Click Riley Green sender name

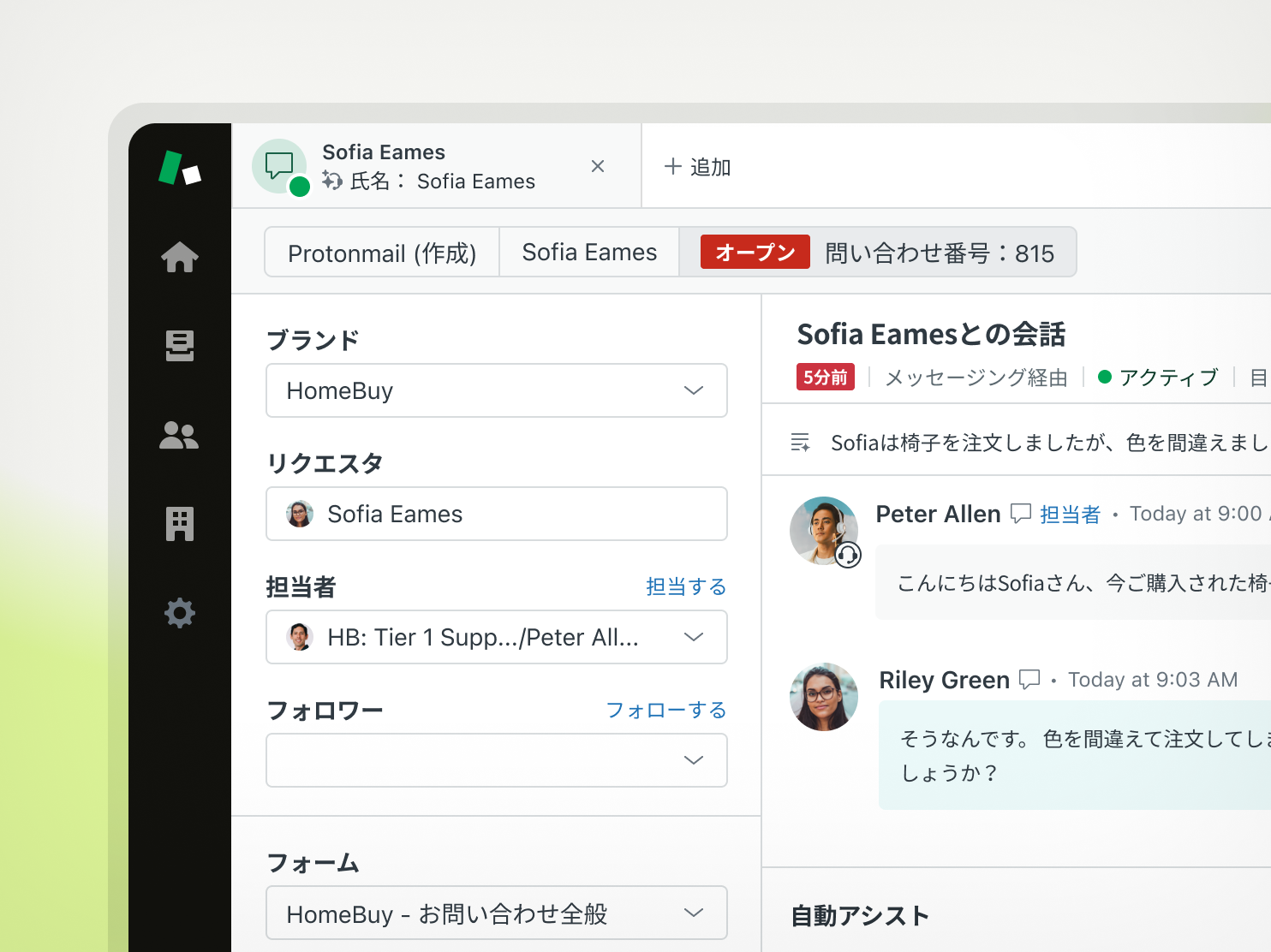(x=945, y=680)
